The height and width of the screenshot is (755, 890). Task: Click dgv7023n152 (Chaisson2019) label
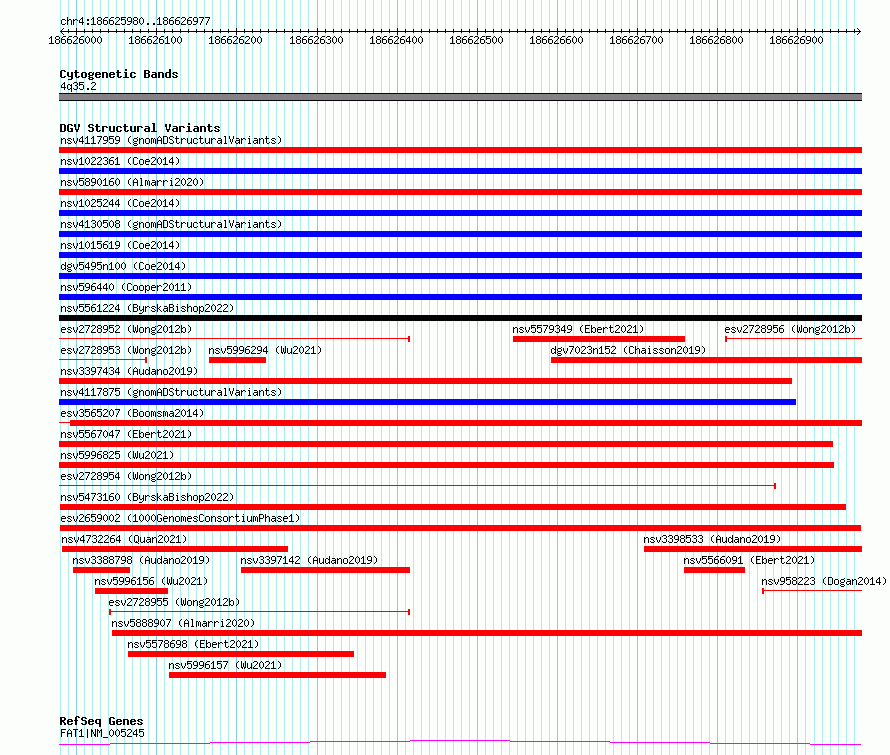628,350
